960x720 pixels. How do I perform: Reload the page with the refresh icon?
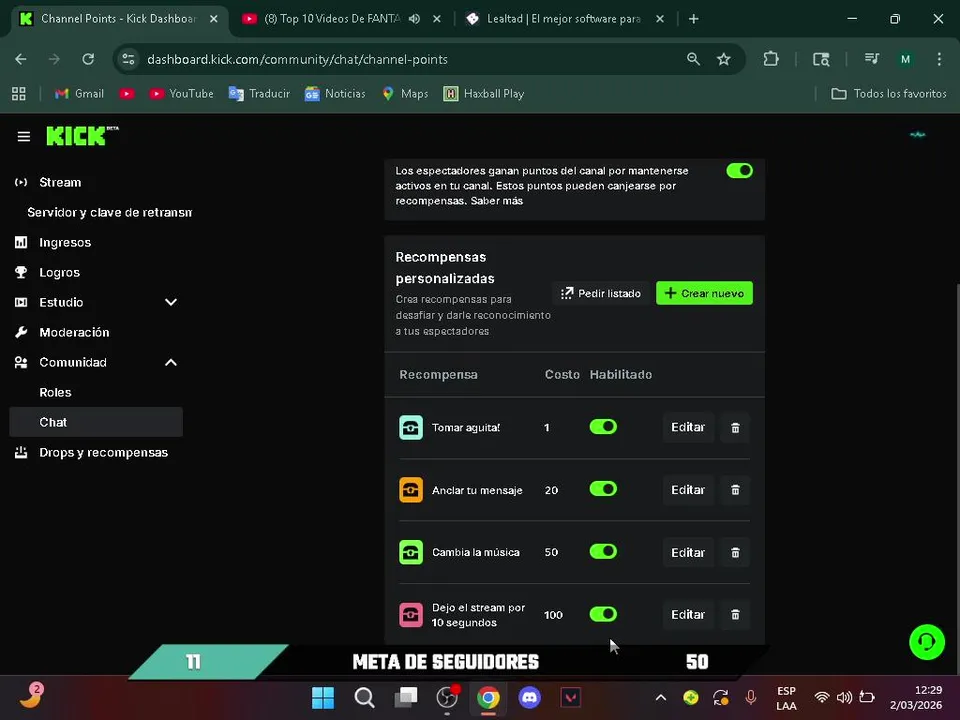88,59
